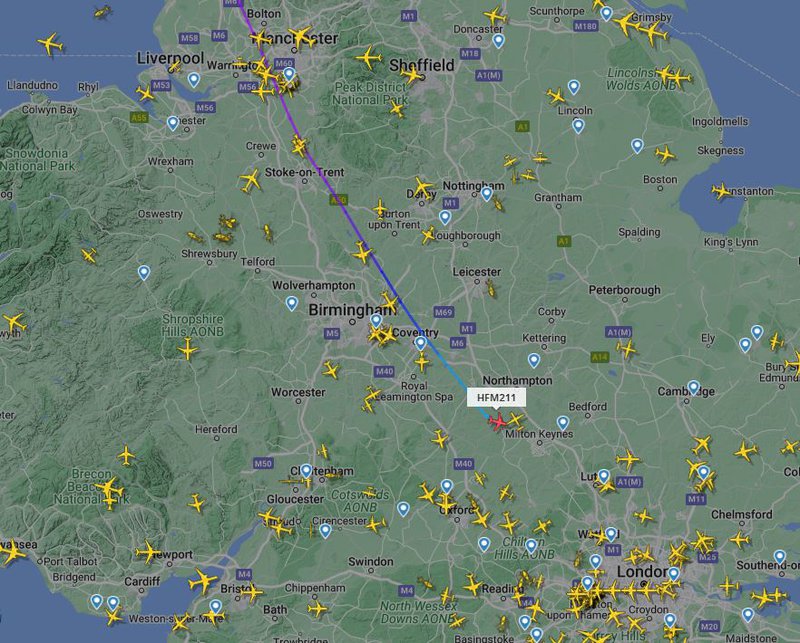This screenshot has width=800, height=643.
Task: Click the airport pin west of Wolverhampton
Action: [x=291, y=304]
